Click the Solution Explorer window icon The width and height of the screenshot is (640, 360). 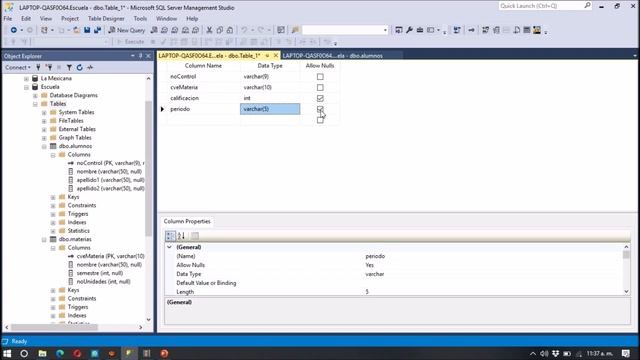point(399,30)
